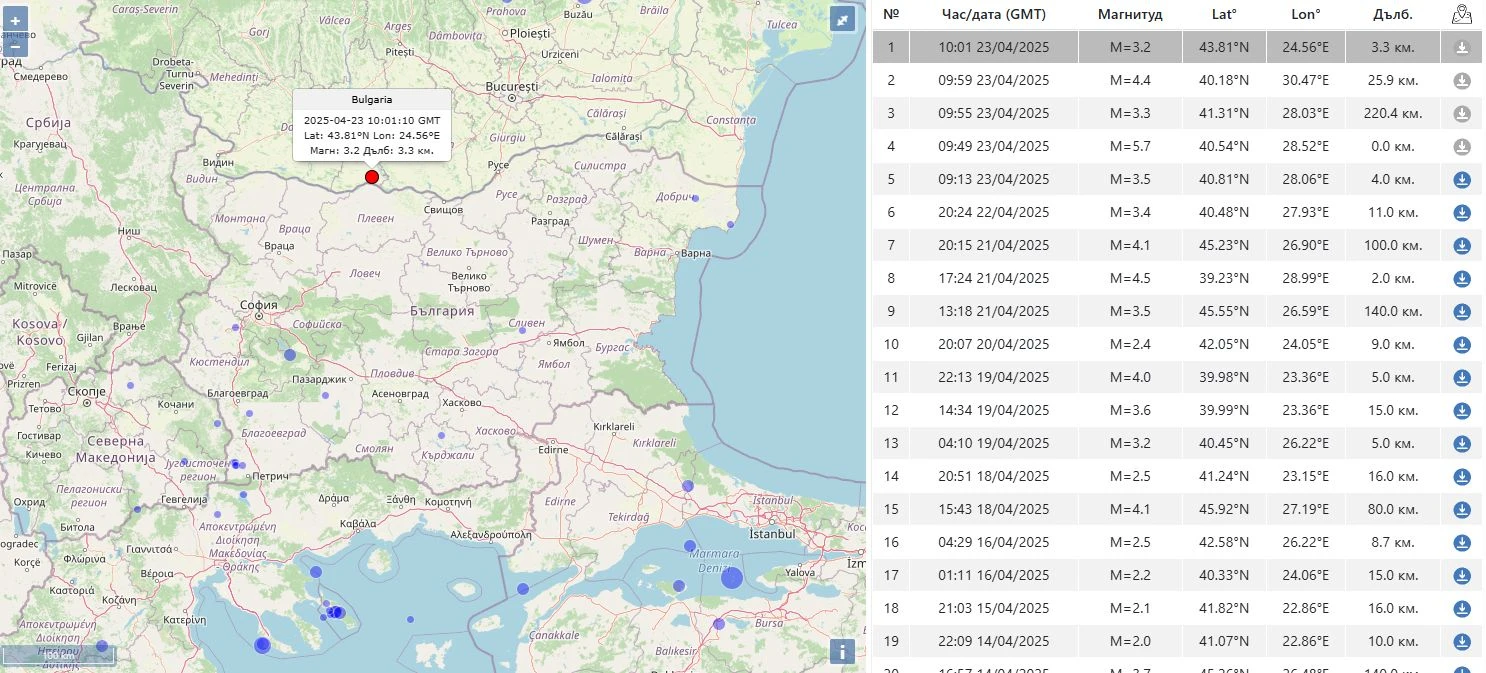The height and width of the screenshot is (673, 1486).
Task: Click the 'Час/дата (GMT)' column header
Action: pyautogui.click(x=993, y=14)
